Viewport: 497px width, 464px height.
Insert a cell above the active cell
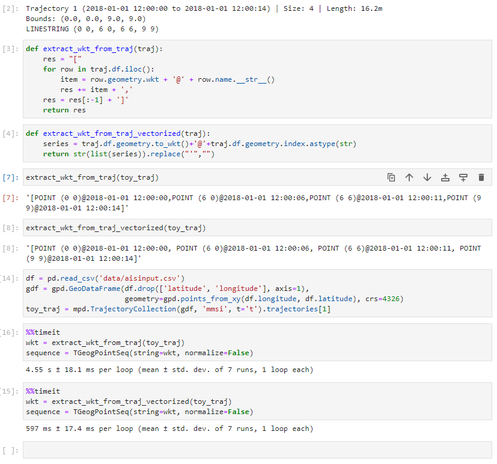point(445,177)
